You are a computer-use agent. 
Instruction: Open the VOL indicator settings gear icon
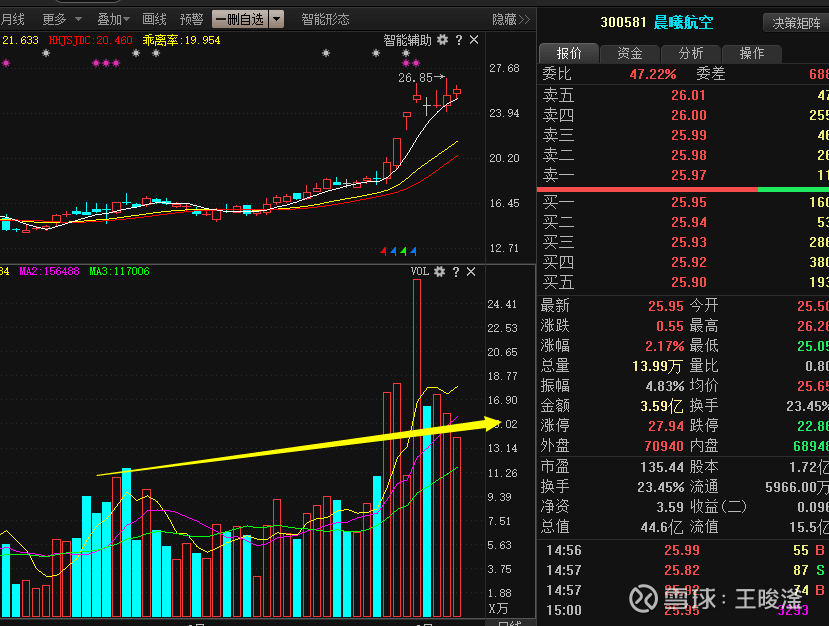(439, 272)
